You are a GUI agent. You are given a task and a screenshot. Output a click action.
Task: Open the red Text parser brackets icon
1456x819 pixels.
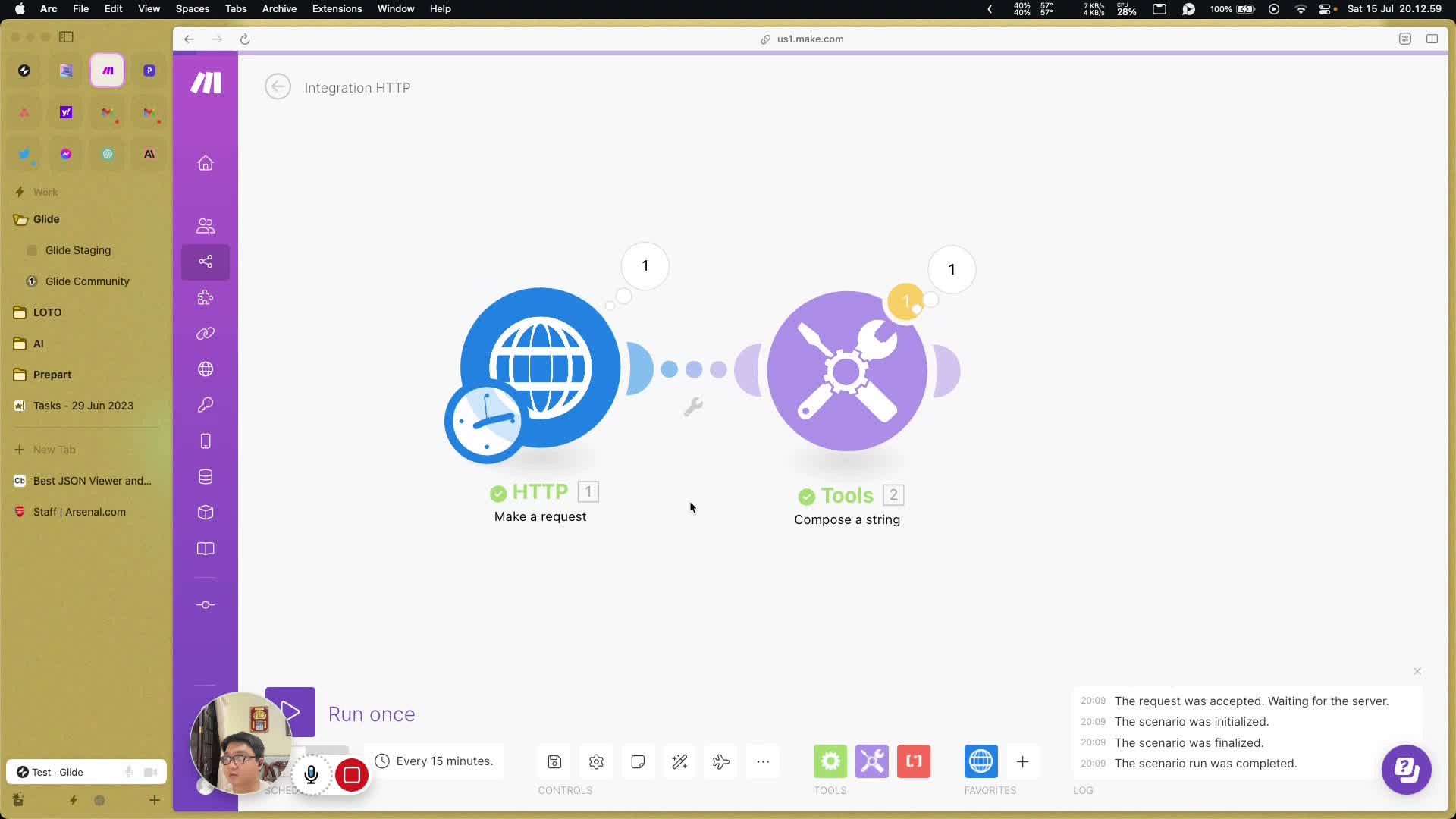point(914,761)
